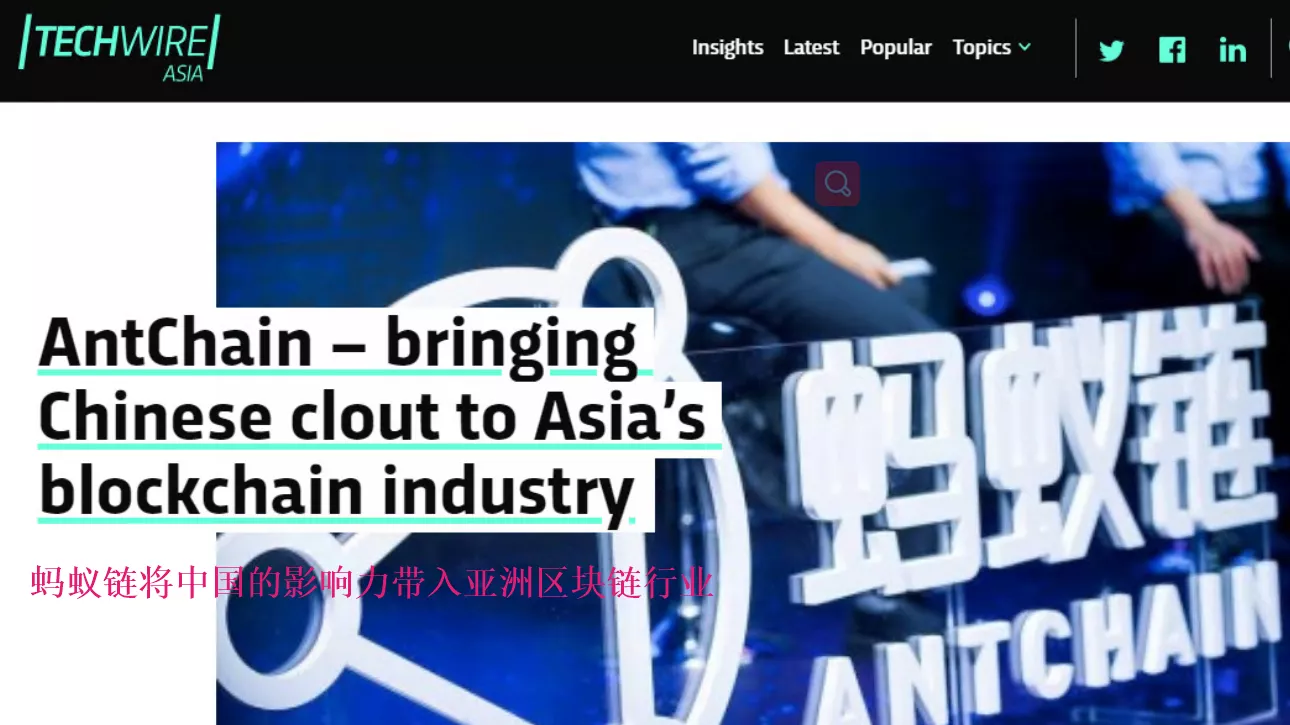
Task: Open the Insights menu item
Action: [727, 47]
